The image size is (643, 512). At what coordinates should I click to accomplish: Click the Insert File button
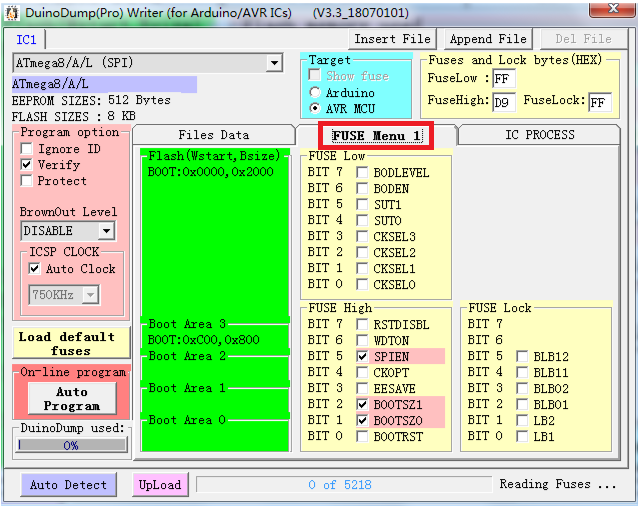click(392, 39)
